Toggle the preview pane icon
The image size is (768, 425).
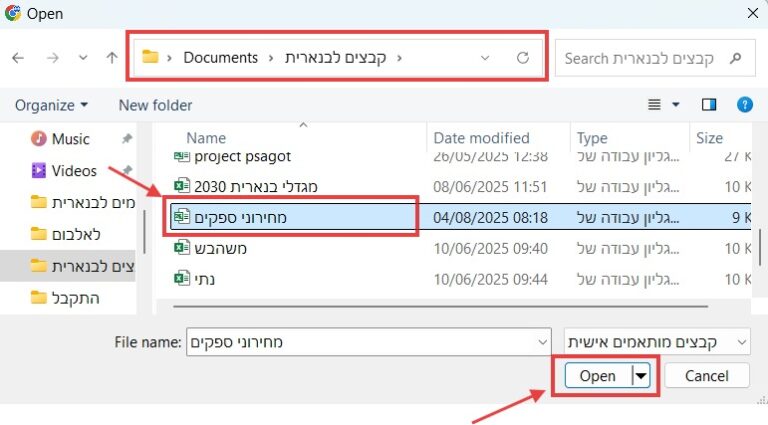click(709, 104)
